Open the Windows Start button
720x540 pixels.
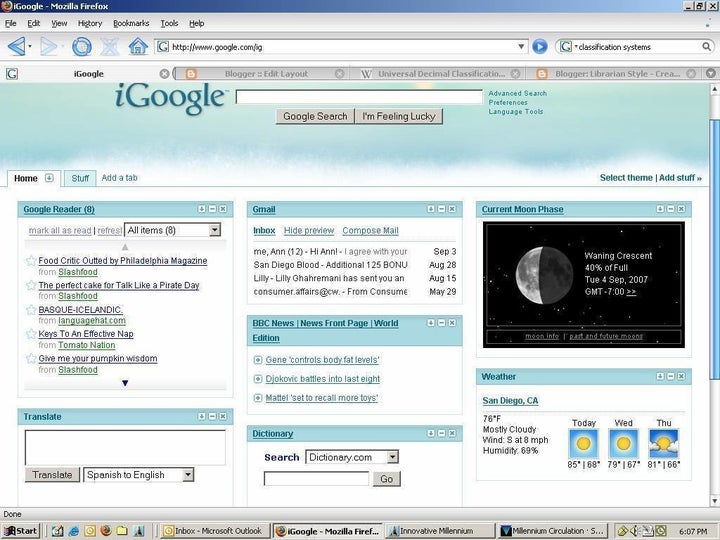tap(21, 531)
